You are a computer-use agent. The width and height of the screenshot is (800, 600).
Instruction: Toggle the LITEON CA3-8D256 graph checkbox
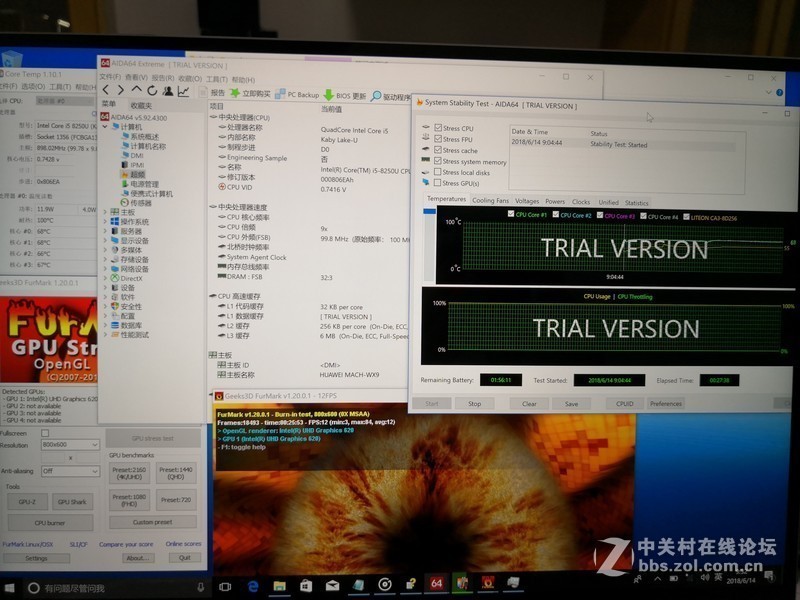click(686, 217)
